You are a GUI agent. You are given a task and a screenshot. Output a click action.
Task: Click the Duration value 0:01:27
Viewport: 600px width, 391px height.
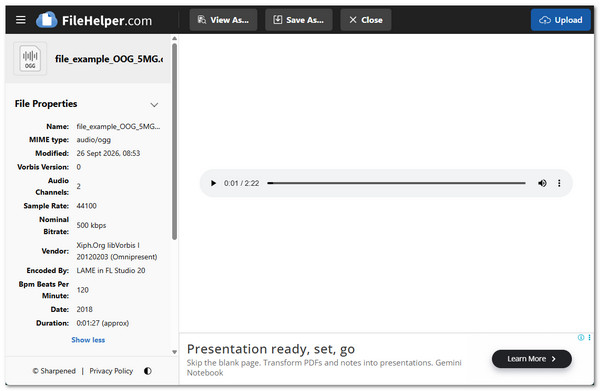(x=103, y=323)
